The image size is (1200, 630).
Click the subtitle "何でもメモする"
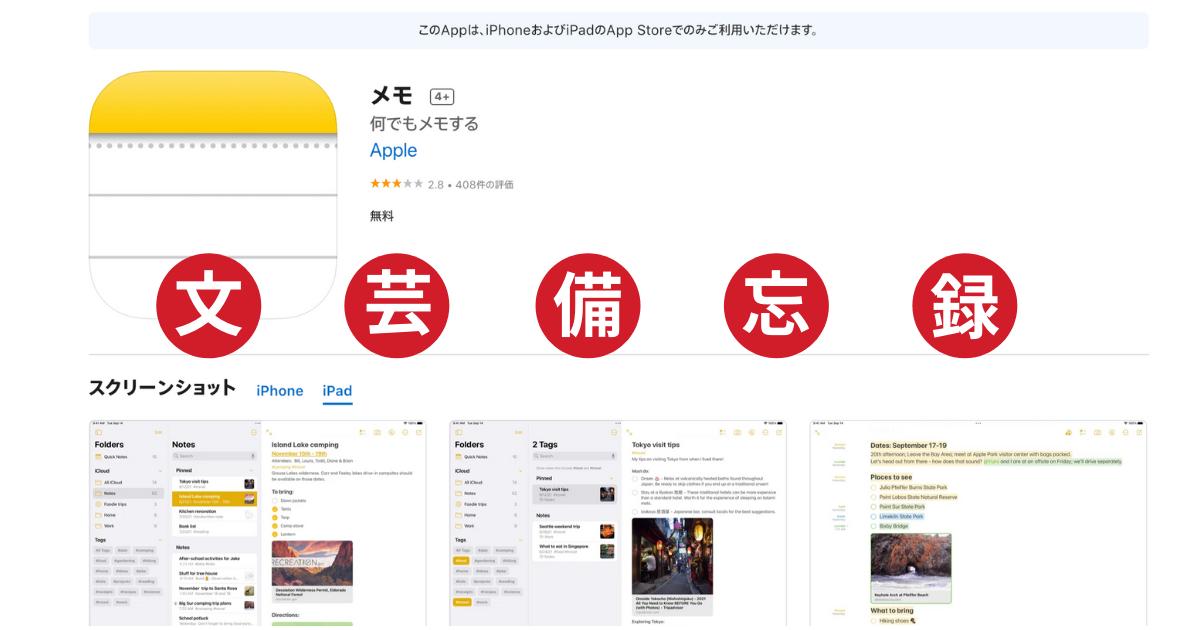[424, 124]
